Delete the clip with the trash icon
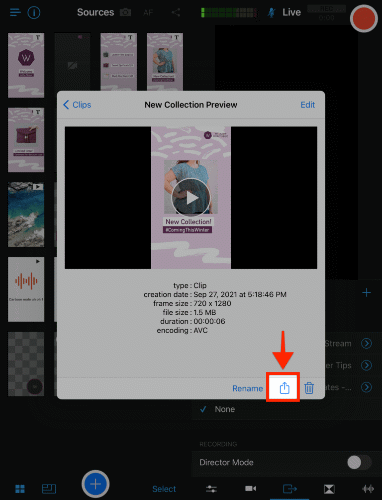The image size is (382, 500). coord(309,388)
